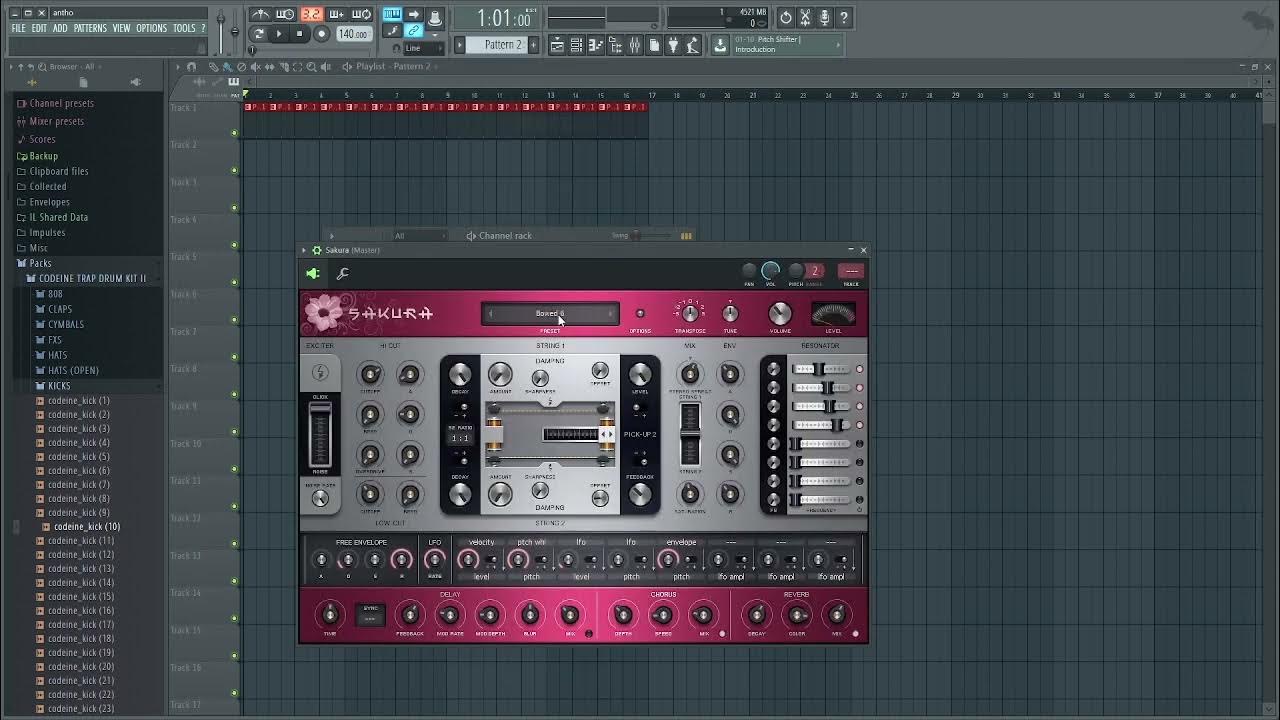
Task: Toggle the typing keyboard to piano icon
Action: 392,14
